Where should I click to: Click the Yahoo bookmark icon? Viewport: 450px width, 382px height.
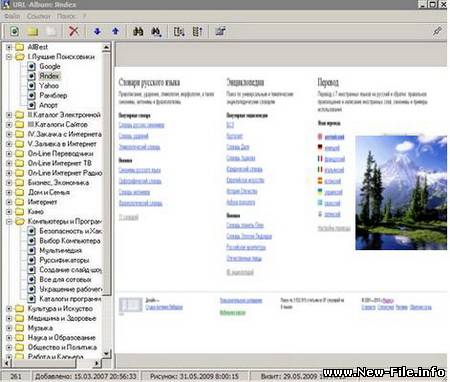[31, 86]
